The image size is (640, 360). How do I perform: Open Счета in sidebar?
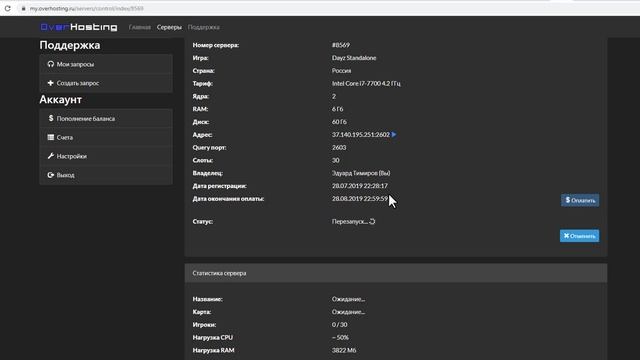(x=106, y=138)
